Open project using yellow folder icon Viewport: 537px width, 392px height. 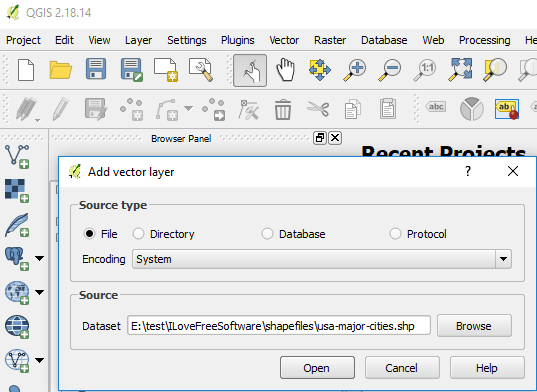pos(61,70)
